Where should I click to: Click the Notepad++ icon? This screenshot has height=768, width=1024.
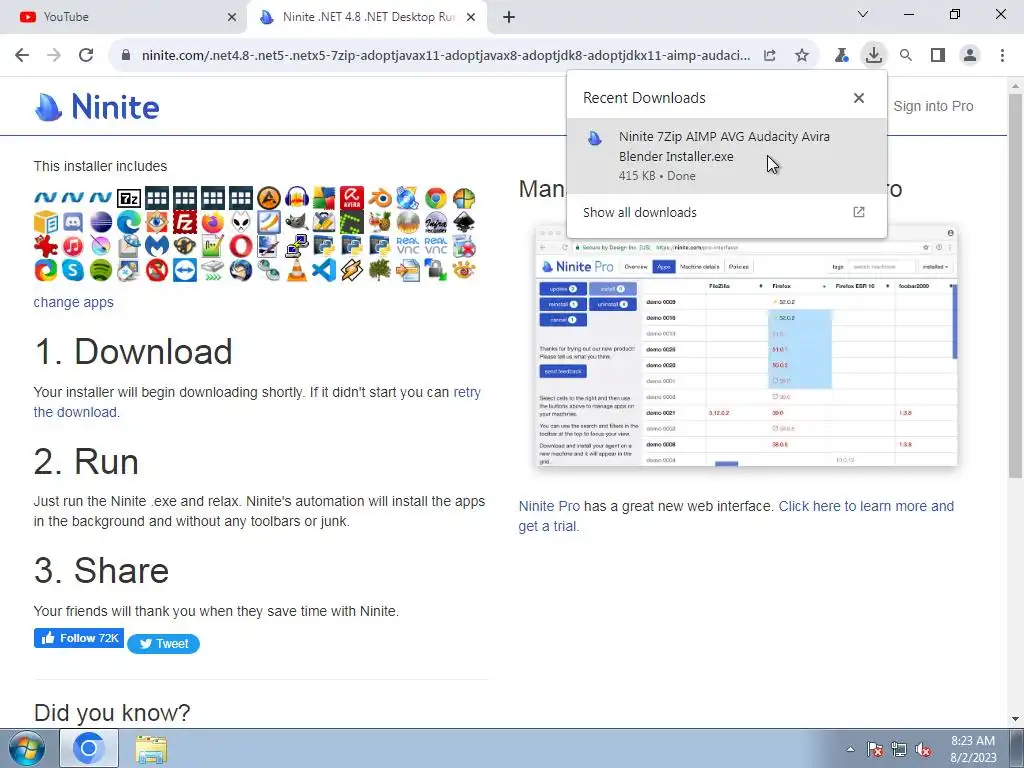click(x=213, y=246)
